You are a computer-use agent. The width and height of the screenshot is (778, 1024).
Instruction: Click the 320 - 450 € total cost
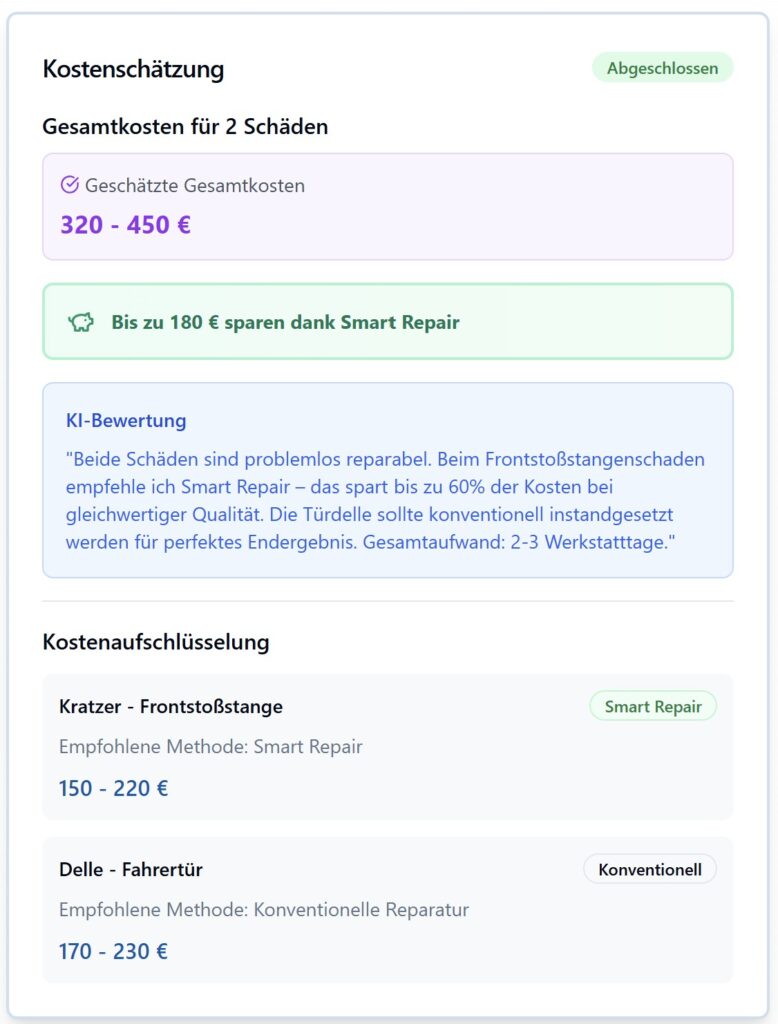pyautogui.click(x=125, y=225)
